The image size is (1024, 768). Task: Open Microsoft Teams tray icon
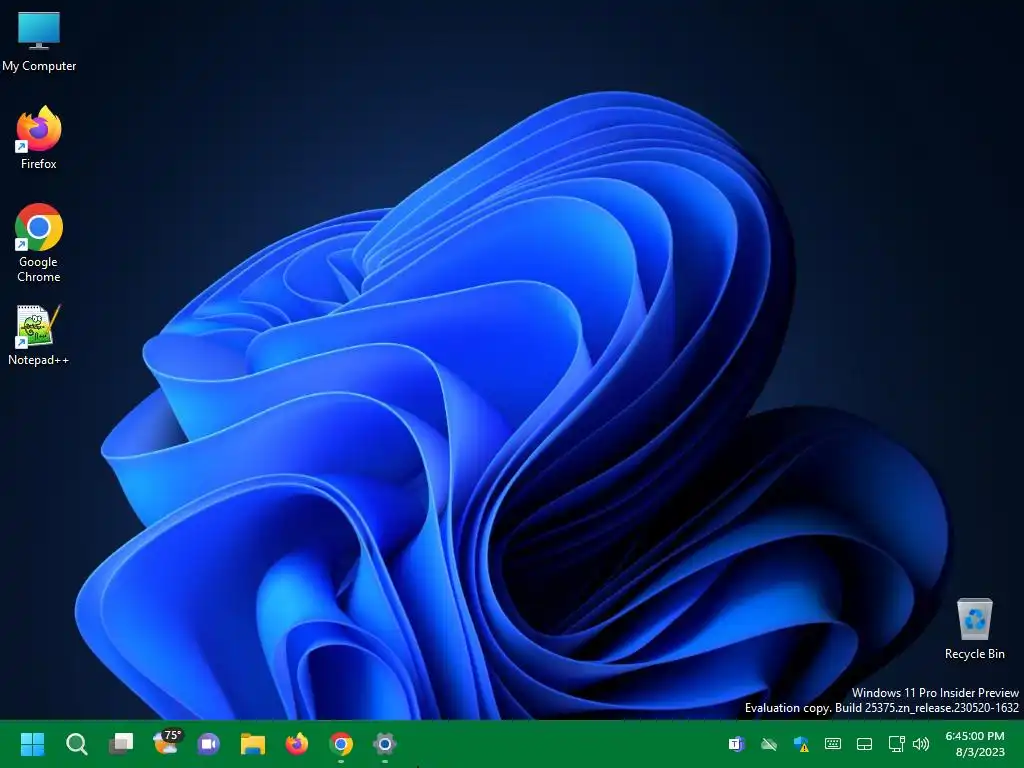pos(737,744)
